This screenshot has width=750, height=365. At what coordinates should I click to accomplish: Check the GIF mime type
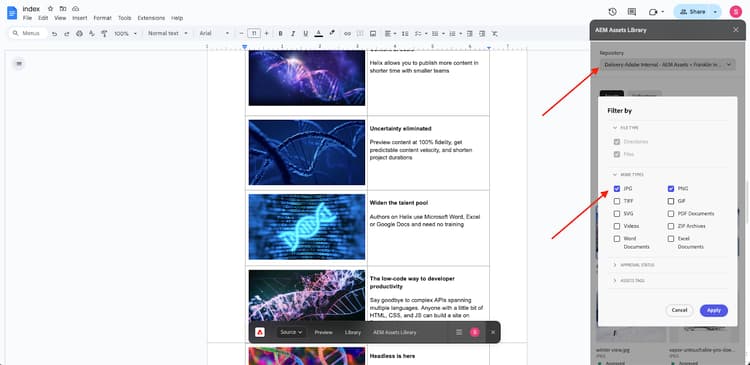(x=671, y=201)
